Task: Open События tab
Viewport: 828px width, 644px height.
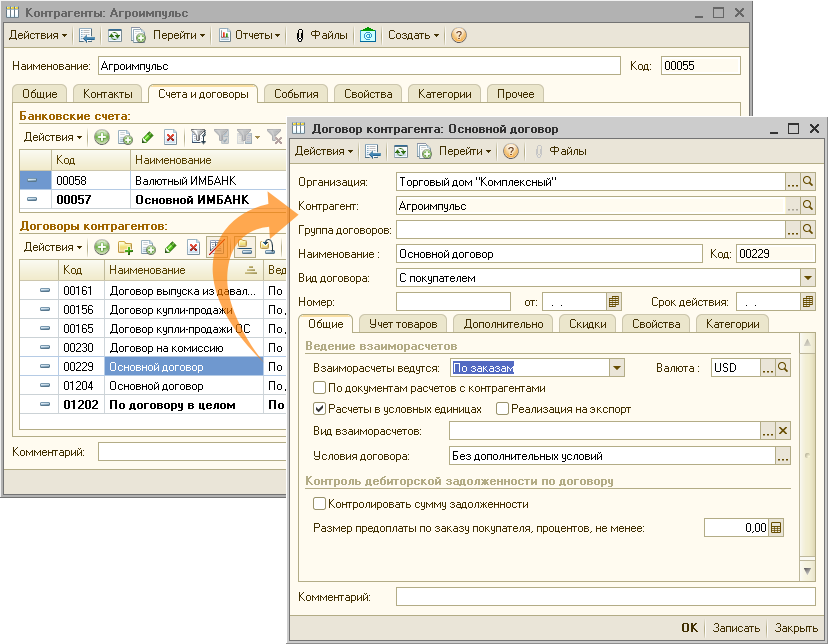Action: tap(296, 94)
